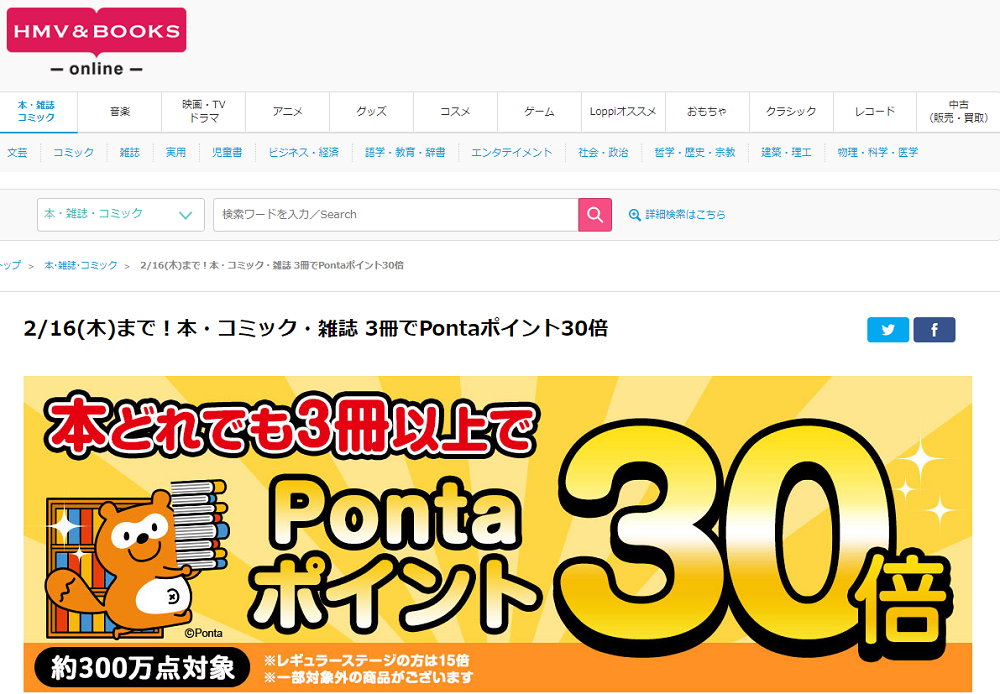Image resolution: width=1000 pixels, height=694 pixels.
Task: Open 物理・科学・医学 subcategory
Action: 878,152
